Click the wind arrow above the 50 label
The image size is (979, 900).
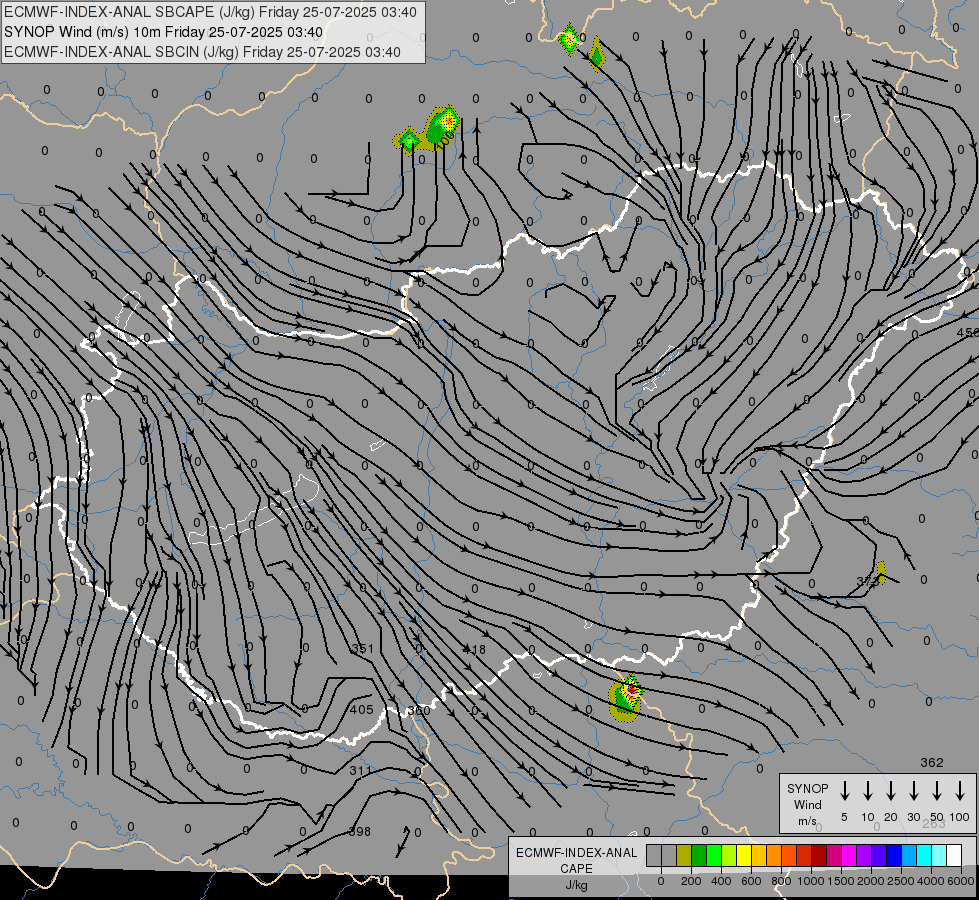pos(937,790)
